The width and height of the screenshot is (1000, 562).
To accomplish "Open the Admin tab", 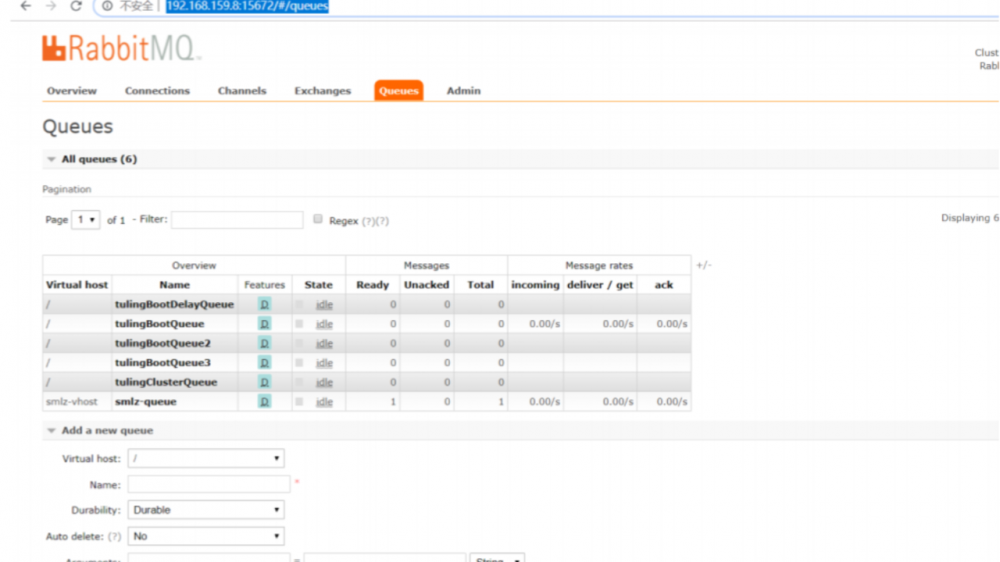I will [464, 91].
